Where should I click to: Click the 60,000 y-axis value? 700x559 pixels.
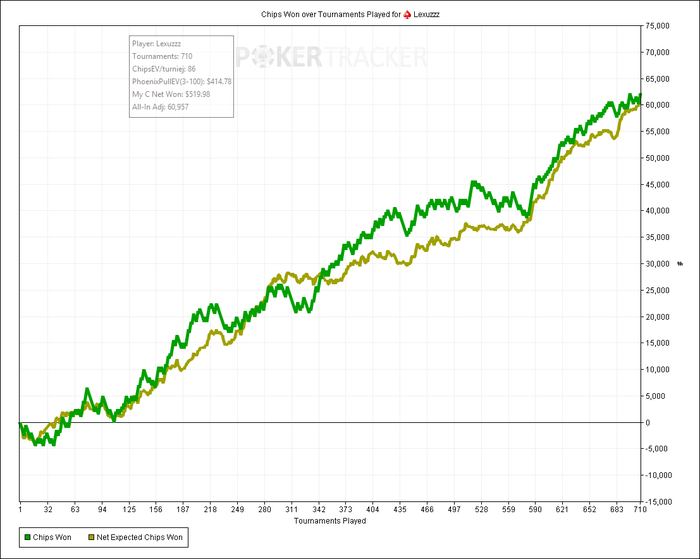(658, 105)
